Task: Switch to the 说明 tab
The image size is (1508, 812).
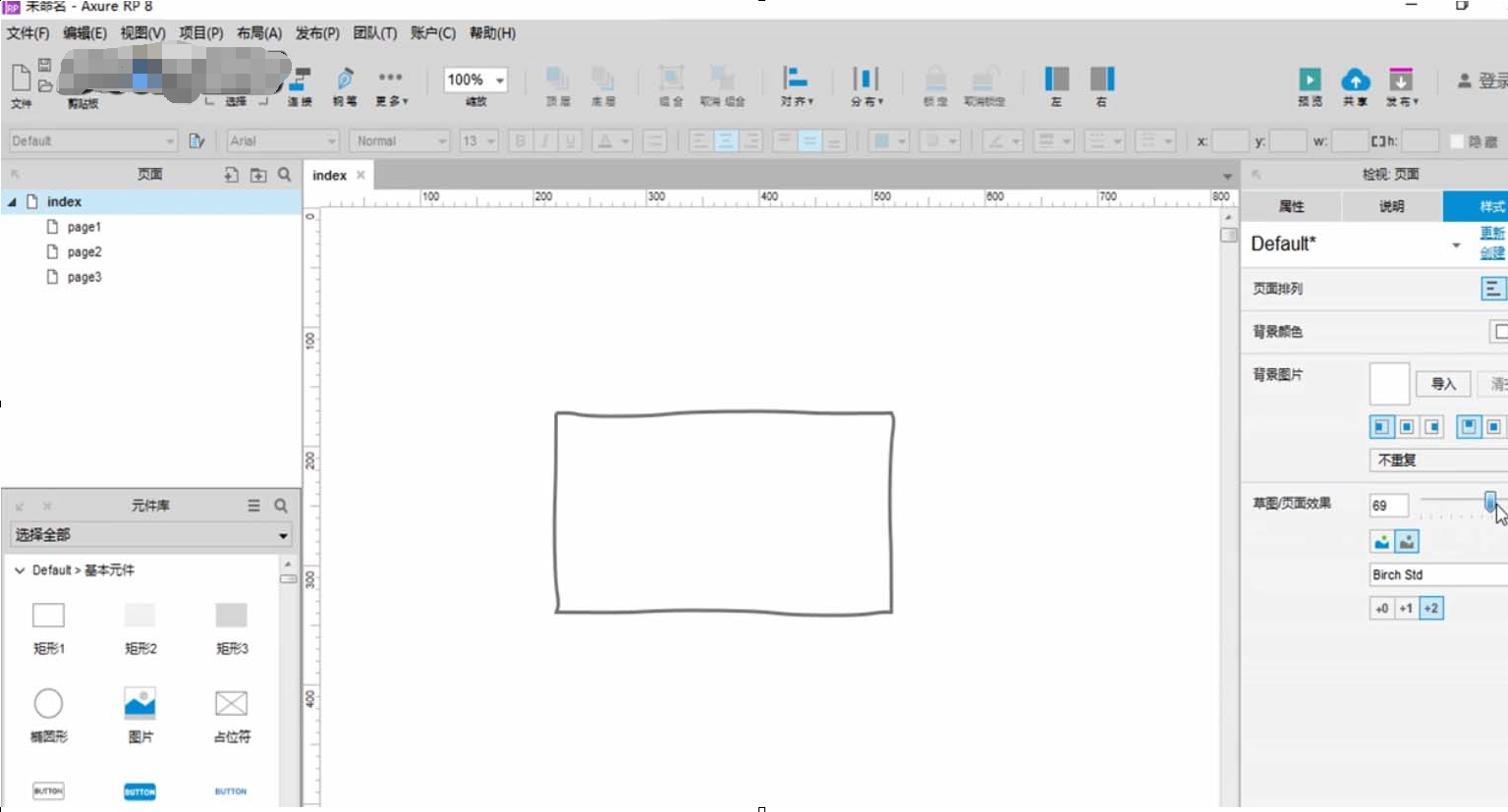Action: (1394, 206)
